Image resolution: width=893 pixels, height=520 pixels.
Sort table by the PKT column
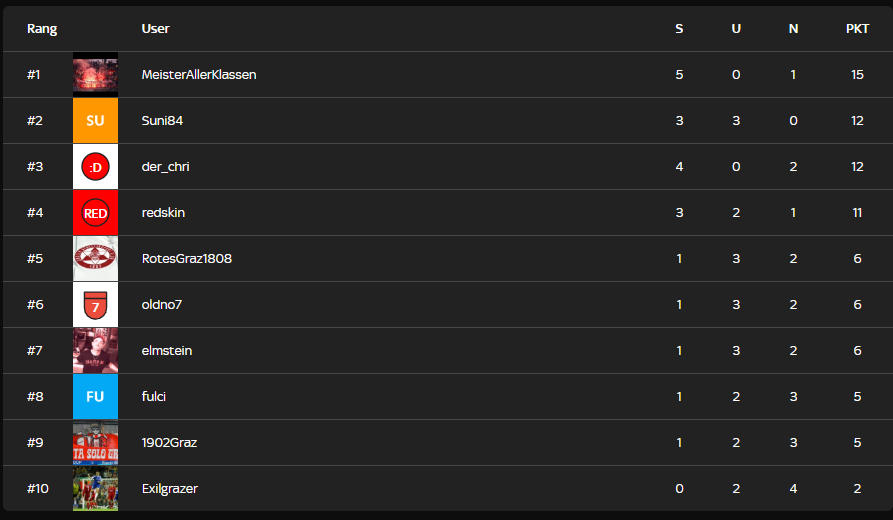coord(857,29)
